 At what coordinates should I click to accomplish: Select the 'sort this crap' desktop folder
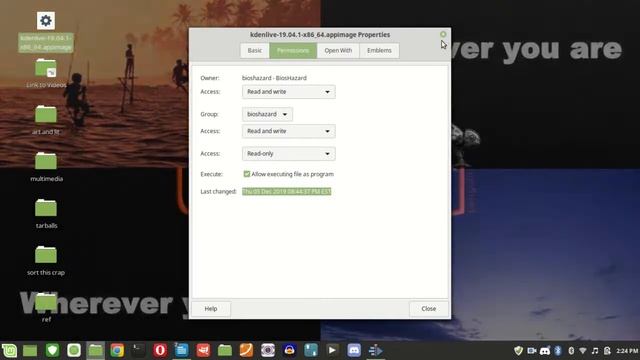pos(46,260)
